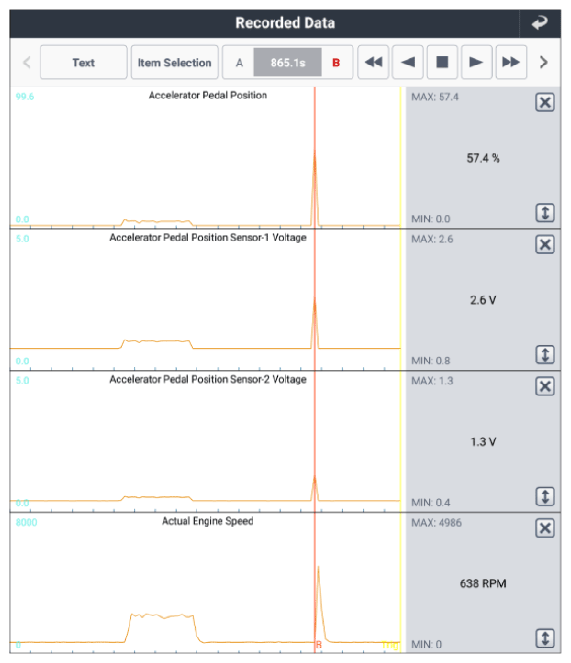Show next toolbar items with right chevron

tap(544, 62)
